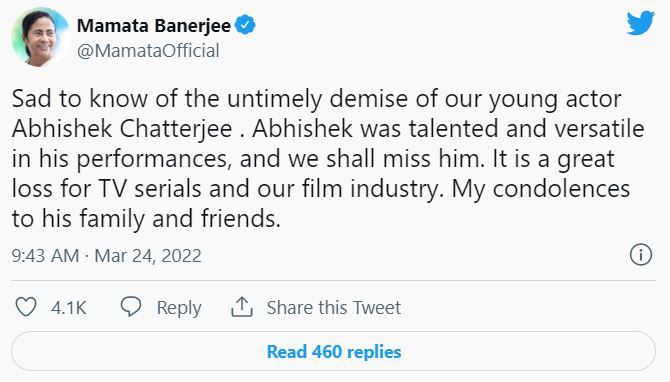This screenshot has width=670, height=382.
Task: Open the tweet info icon
Action: pos(641,255)
